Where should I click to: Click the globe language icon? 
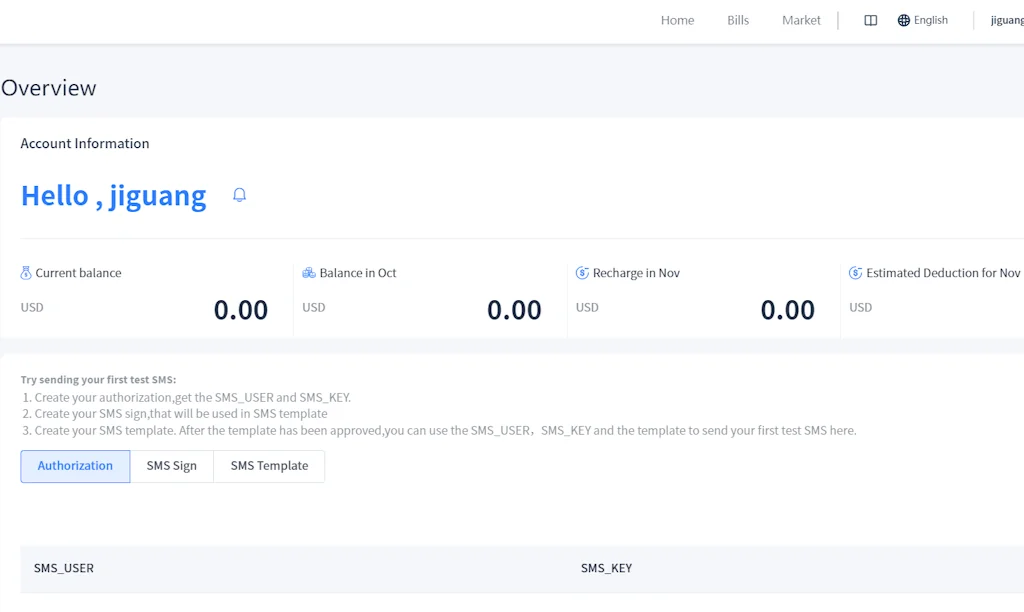pos(904,20)
